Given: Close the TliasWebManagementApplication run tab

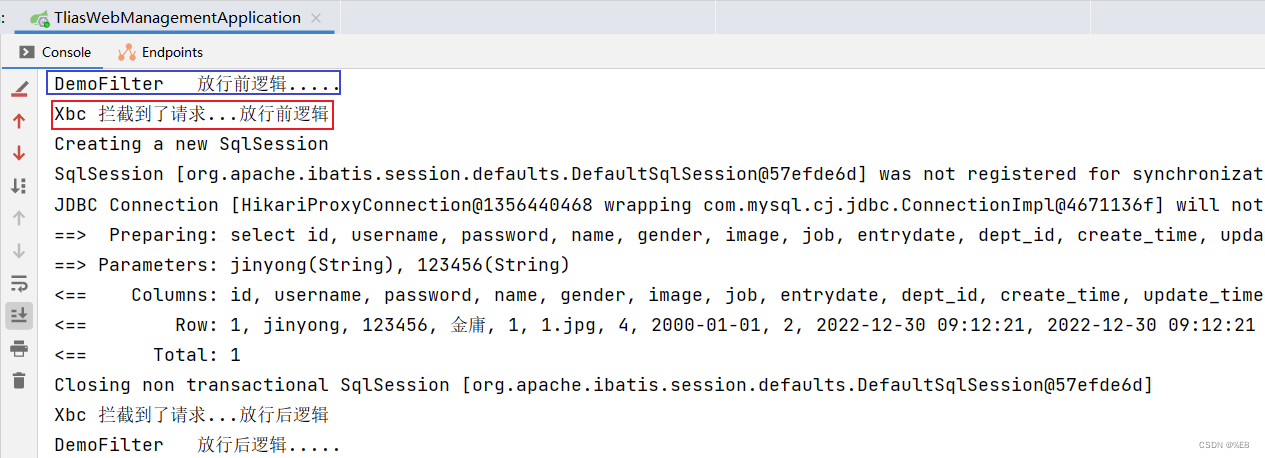Looking at the screenshot, I should pyautogui.click(x=318, y=18).
